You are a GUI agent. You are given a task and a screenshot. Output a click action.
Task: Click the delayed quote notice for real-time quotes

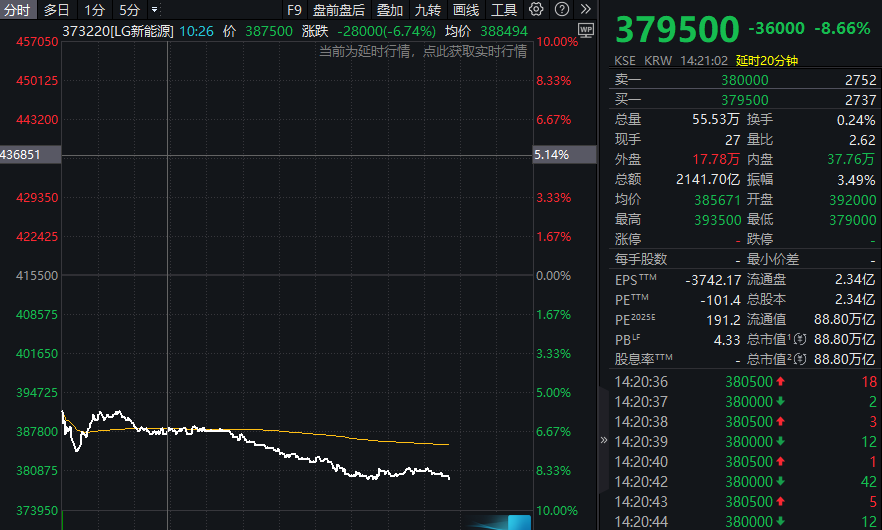coord(422,50)
